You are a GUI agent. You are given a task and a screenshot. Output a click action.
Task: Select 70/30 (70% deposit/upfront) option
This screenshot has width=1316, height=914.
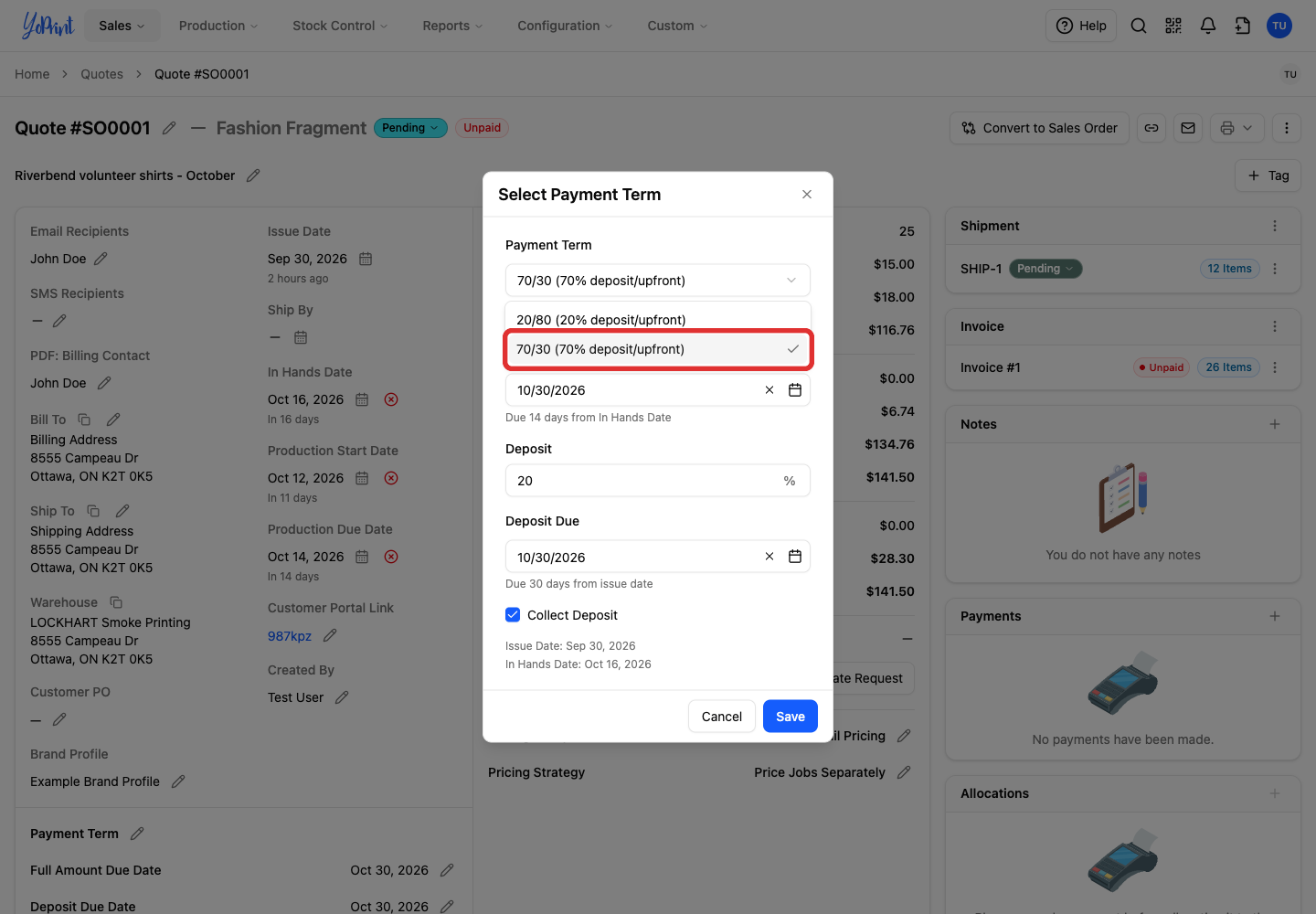tap(658, 349)
